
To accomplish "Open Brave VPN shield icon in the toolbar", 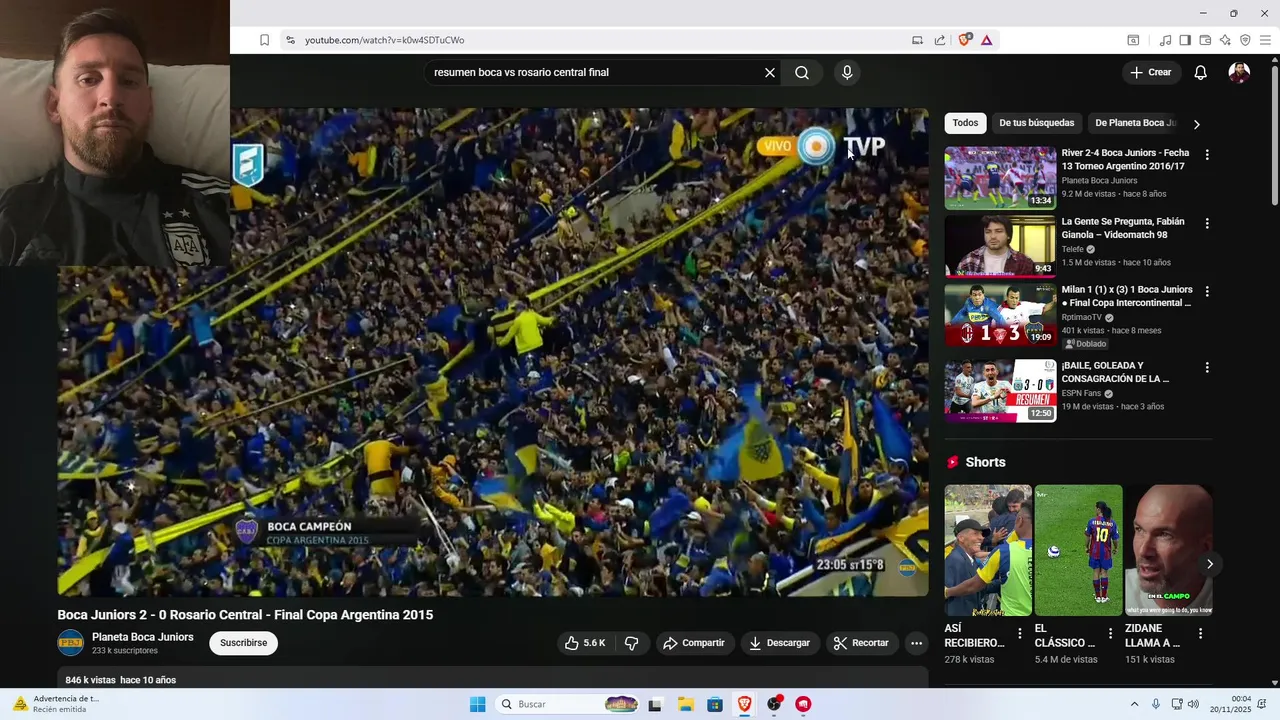I will tap(1245, 40).
